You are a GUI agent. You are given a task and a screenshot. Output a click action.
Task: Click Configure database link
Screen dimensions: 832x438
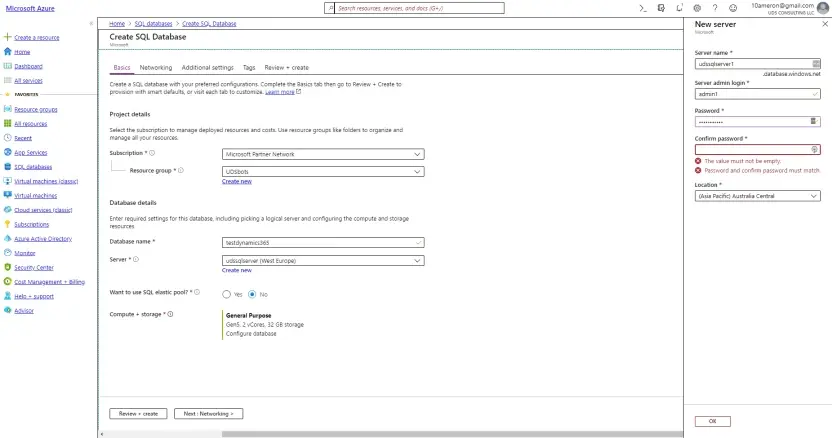click(x=251, y=334)
